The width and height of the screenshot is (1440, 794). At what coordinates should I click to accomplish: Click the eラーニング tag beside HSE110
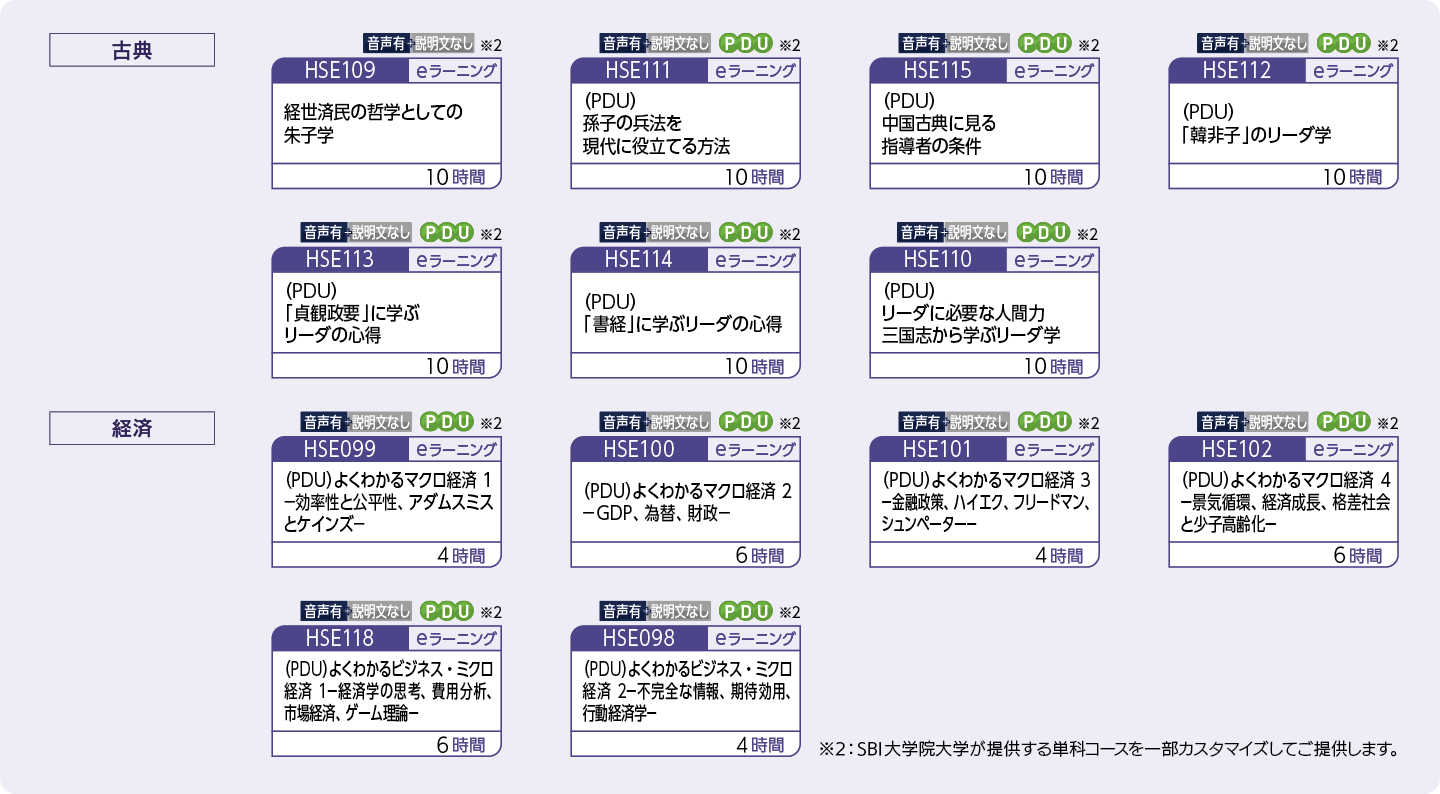pos(1053,260)
